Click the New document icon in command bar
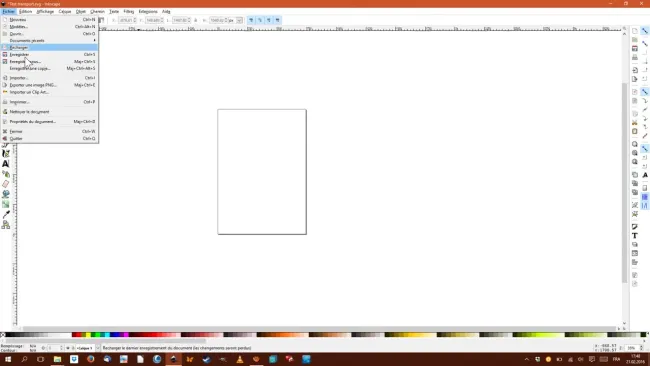 point(635,31)
